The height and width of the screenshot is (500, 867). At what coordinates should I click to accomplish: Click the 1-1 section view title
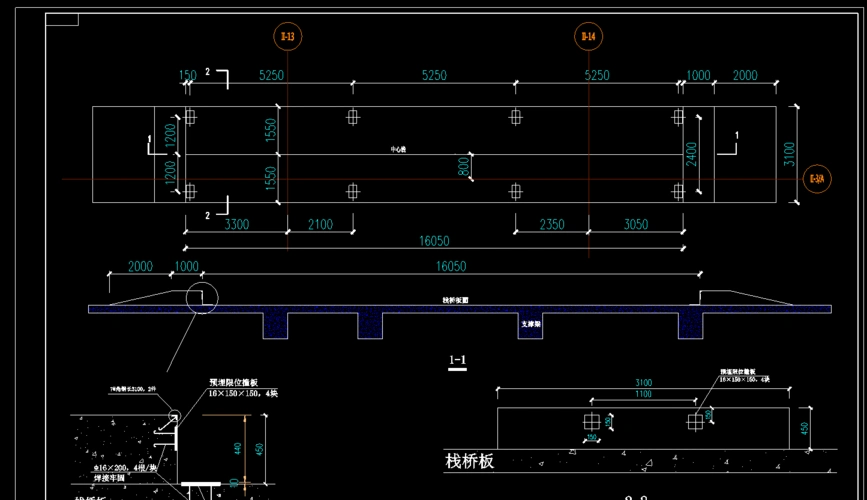point(458,359)
